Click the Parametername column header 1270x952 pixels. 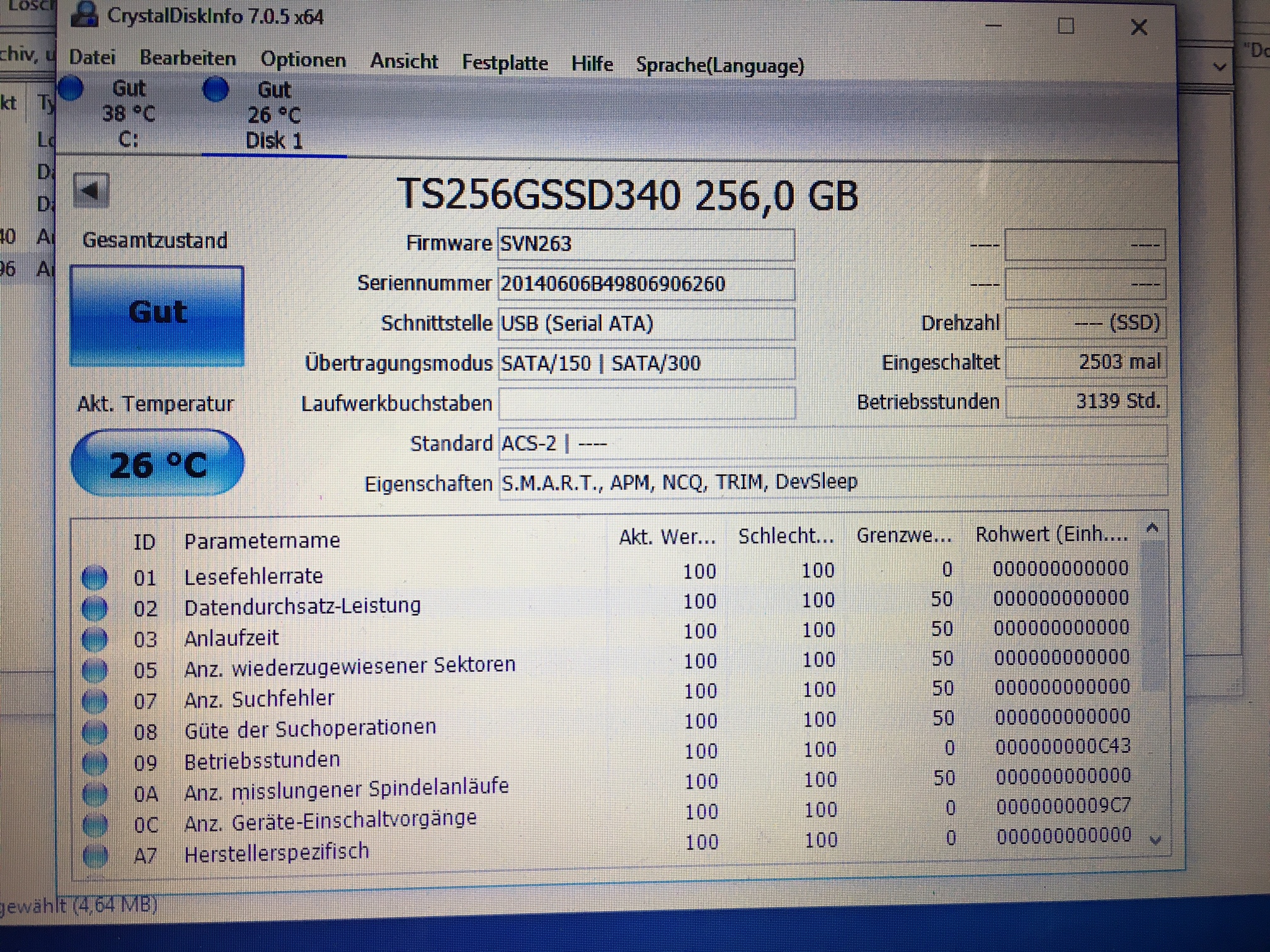[262, 540]
